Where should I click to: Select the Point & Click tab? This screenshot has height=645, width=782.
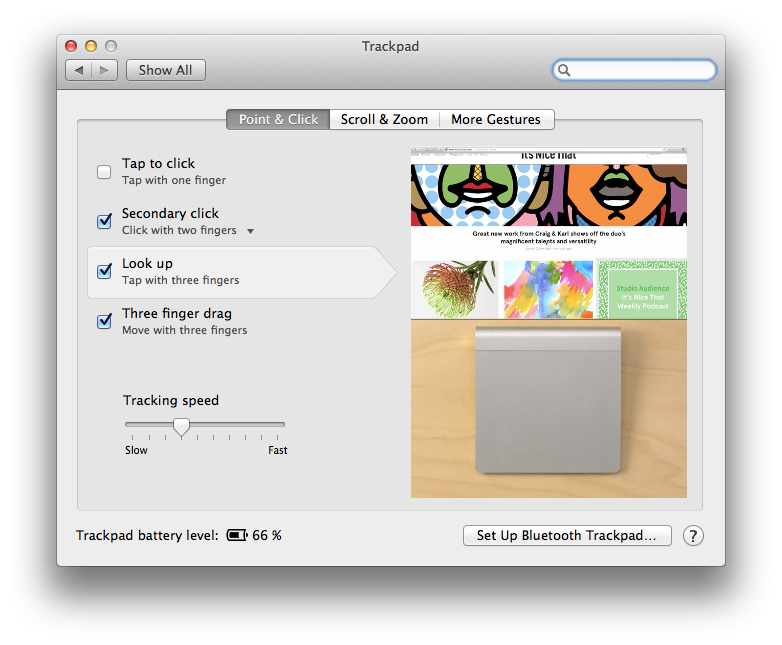(278, 119)
